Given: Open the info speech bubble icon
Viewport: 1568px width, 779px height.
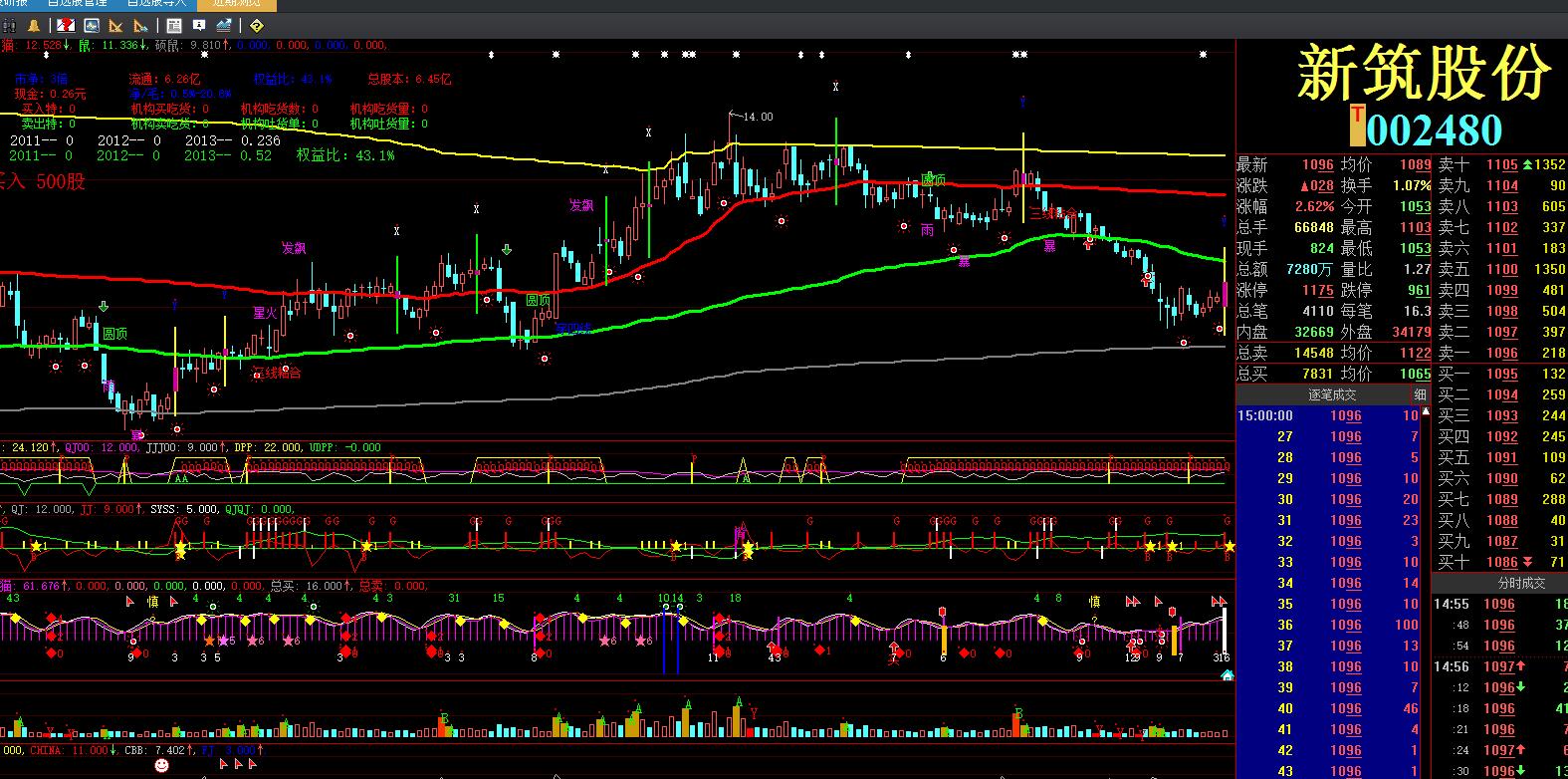Looking at the screenshot, I should [x=199, y=26].
